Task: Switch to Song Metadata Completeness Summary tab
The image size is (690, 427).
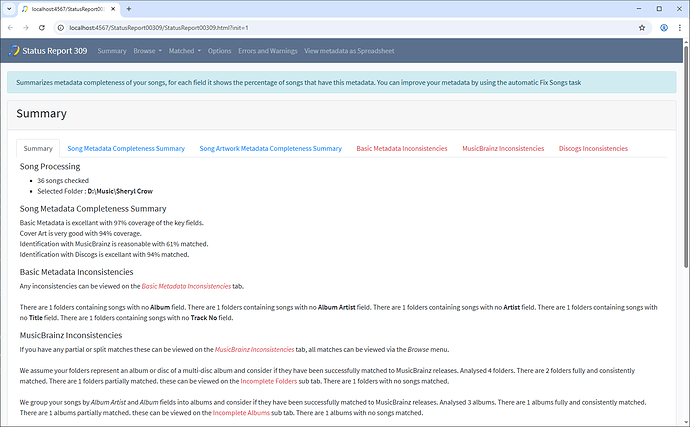Action: (126, 148)
